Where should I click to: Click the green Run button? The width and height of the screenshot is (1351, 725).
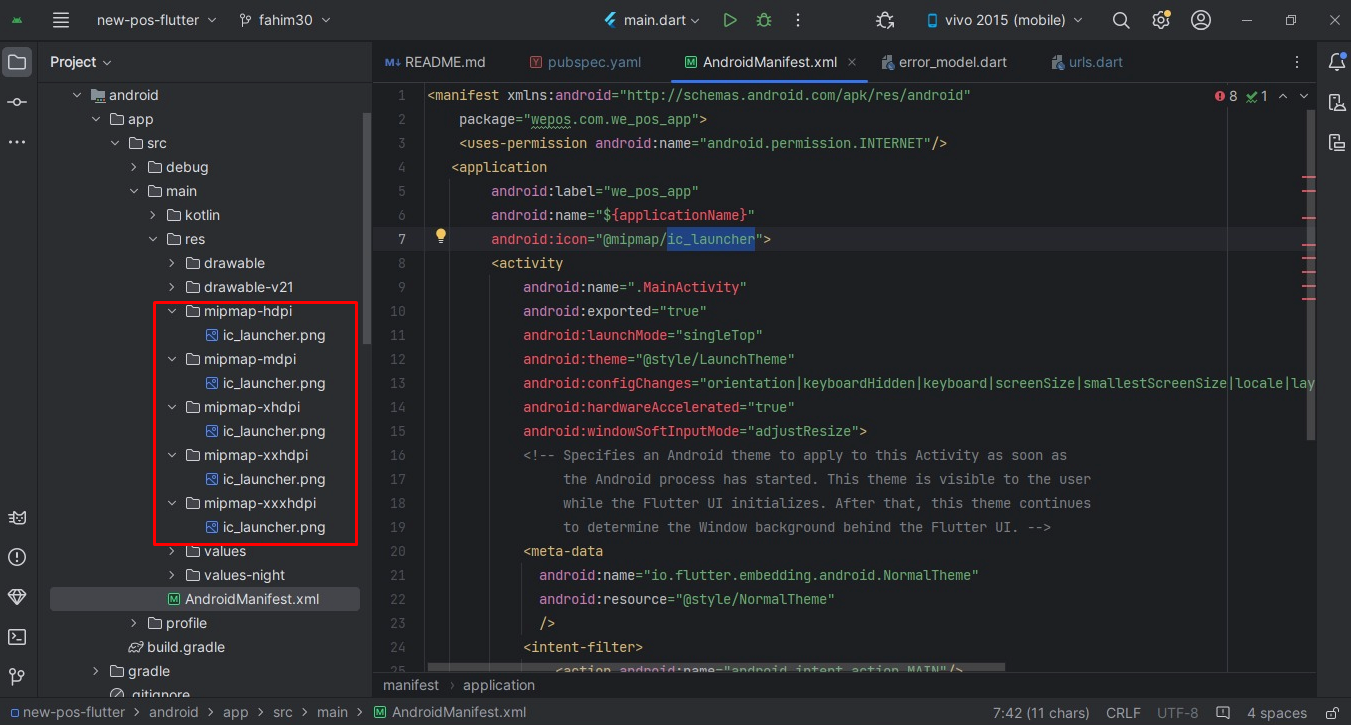pyautogui.click(x=730, y=20)
